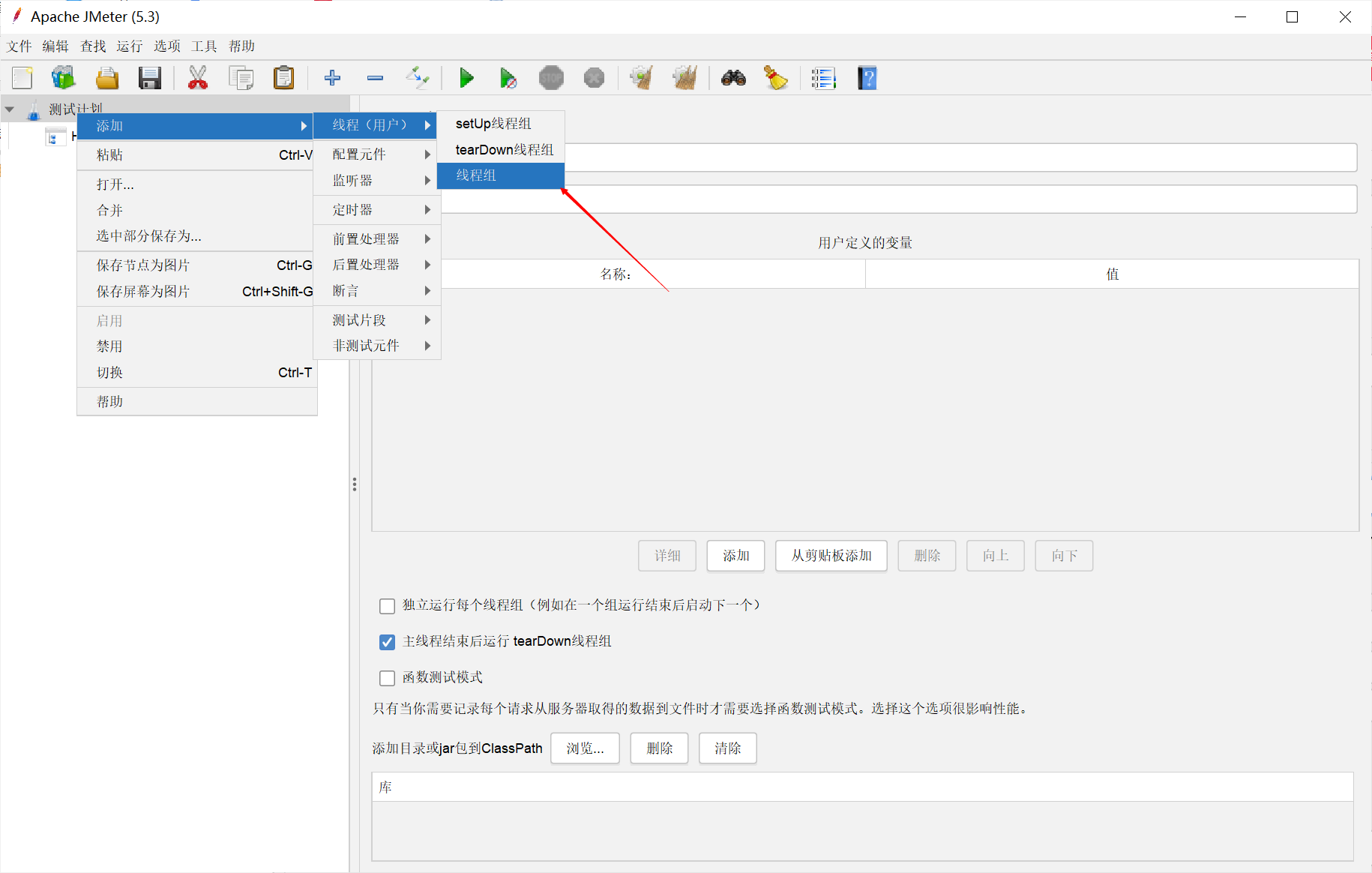The height and width of the screenshot is (873, 1372).
Task: Open the Function helper dialog icon
Action: pos(823,78)
